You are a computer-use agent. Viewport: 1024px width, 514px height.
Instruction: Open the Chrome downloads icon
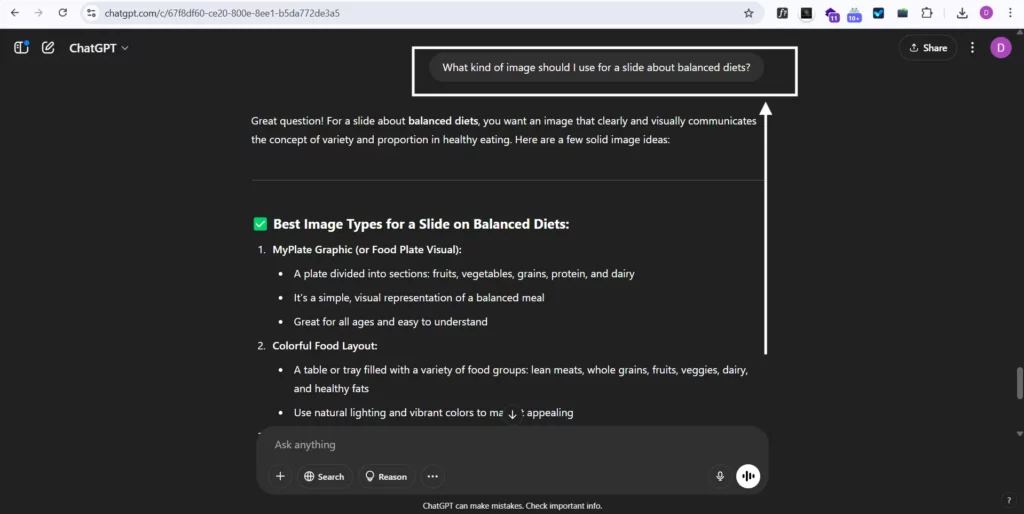click(x=962, y=13)
